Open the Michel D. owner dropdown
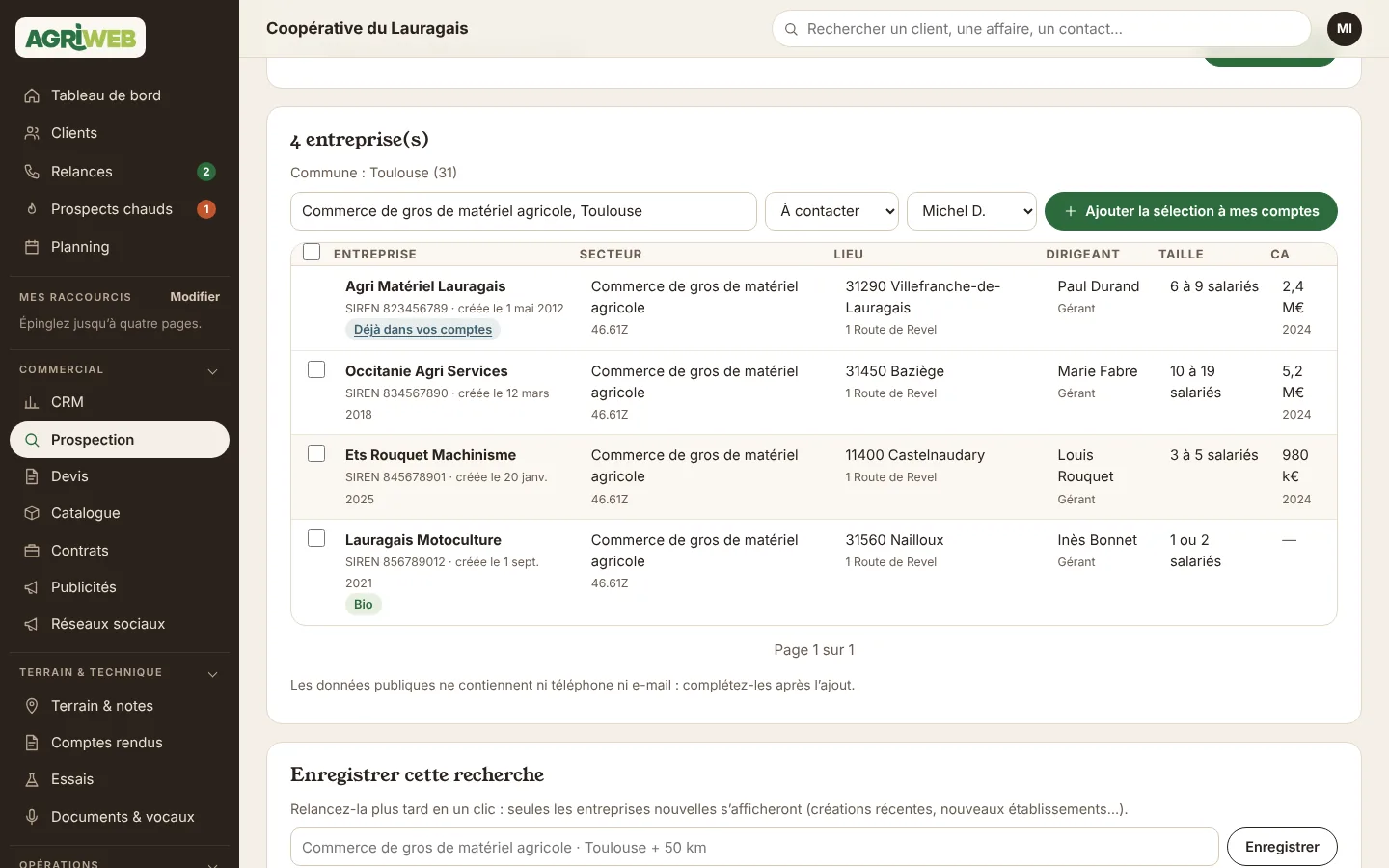 click(x=971, y=211)
